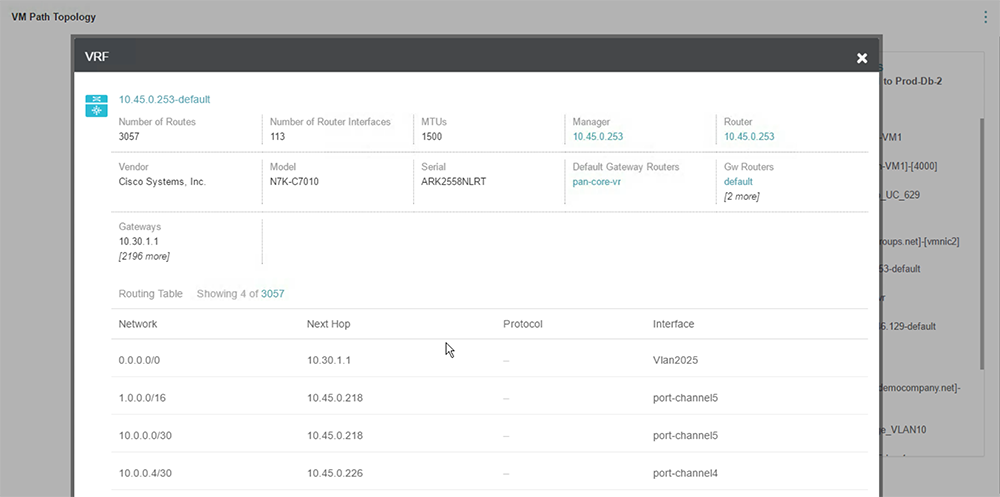Show all 3057 routing table entries
Viewport: 1000px width, 497px height.
coord(272,294)
